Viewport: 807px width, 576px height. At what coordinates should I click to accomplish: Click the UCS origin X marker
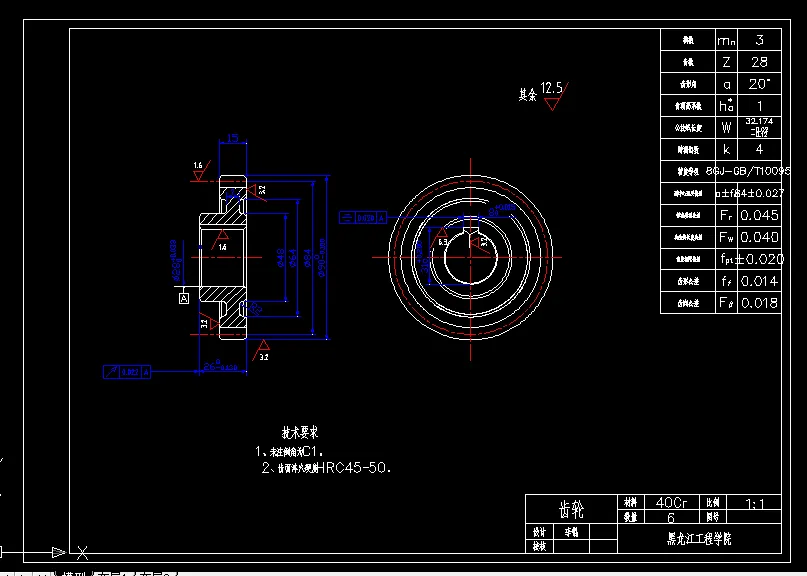[82, 553]
